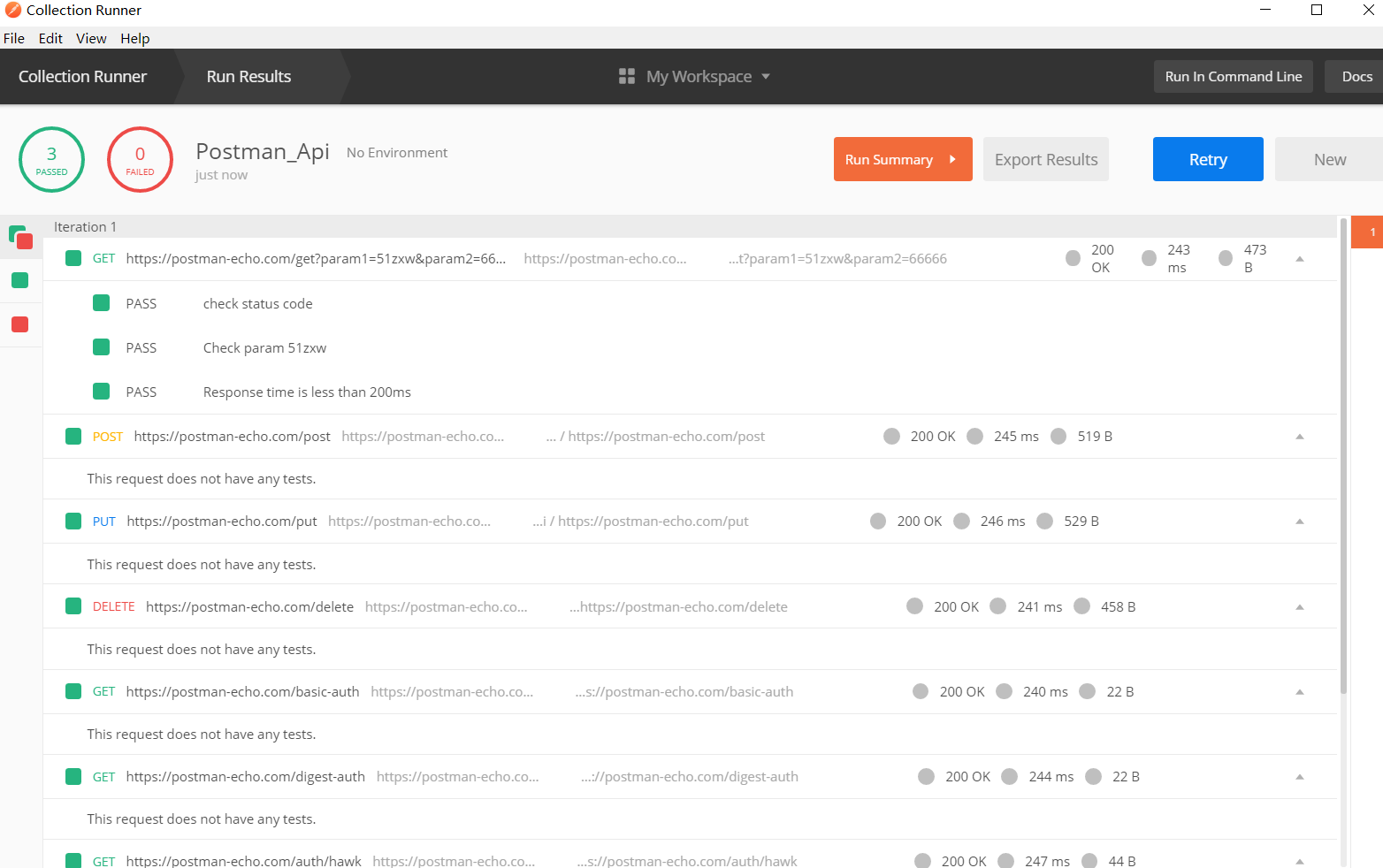Image resolution: width=1383 pixels, height=868 pixels.
Task: Click the 3 PASSED counter circle
Action: (x=51, y=159)
